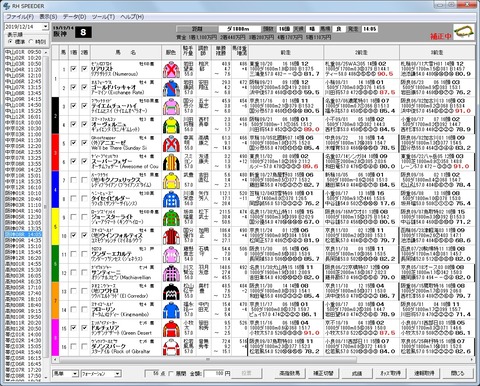
Task: Open the ファイル(F) menu
Action: 20,17
